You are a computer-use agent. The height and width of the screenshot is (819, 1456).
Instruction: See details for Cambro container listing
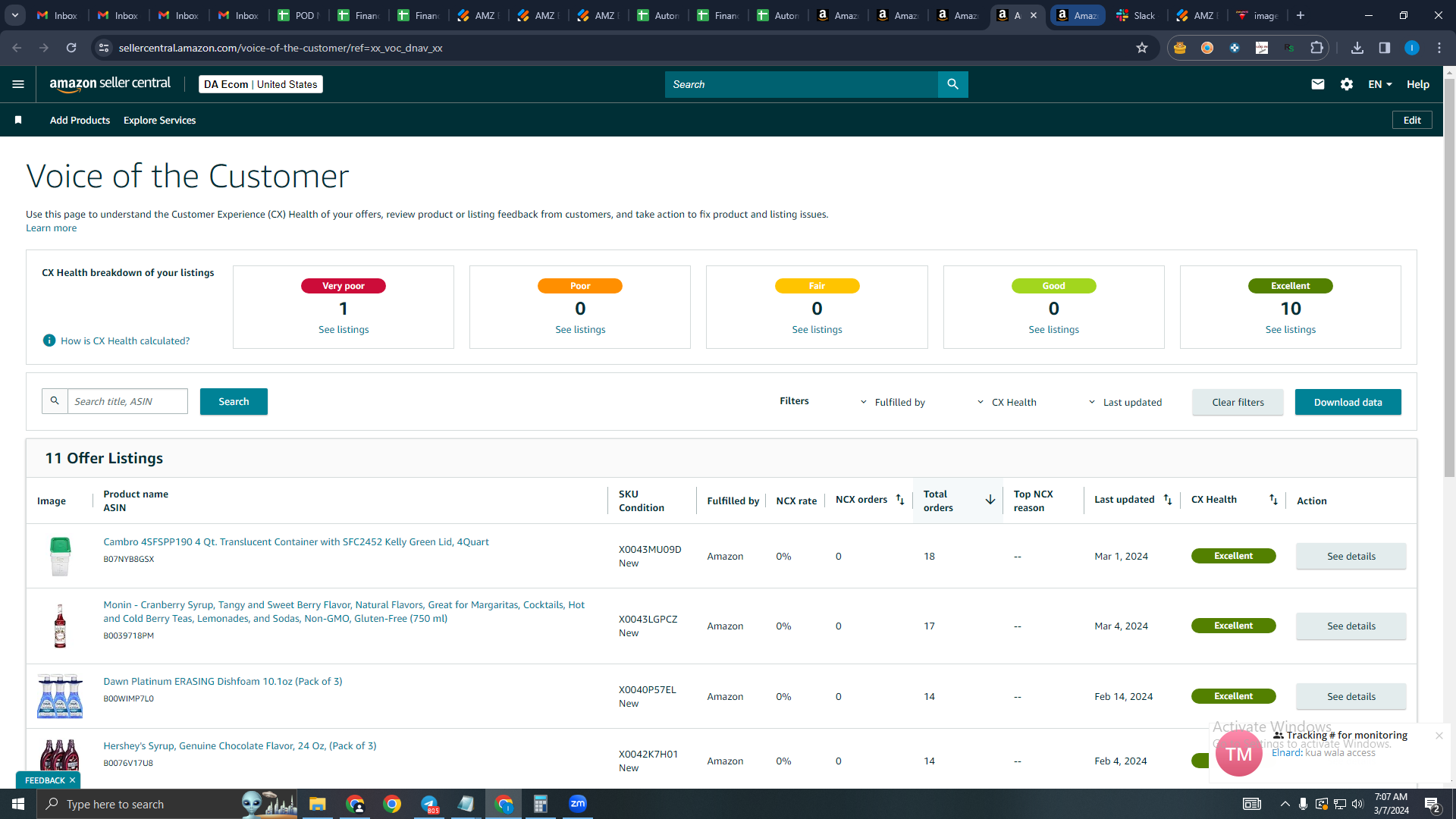pos(1351,556)
